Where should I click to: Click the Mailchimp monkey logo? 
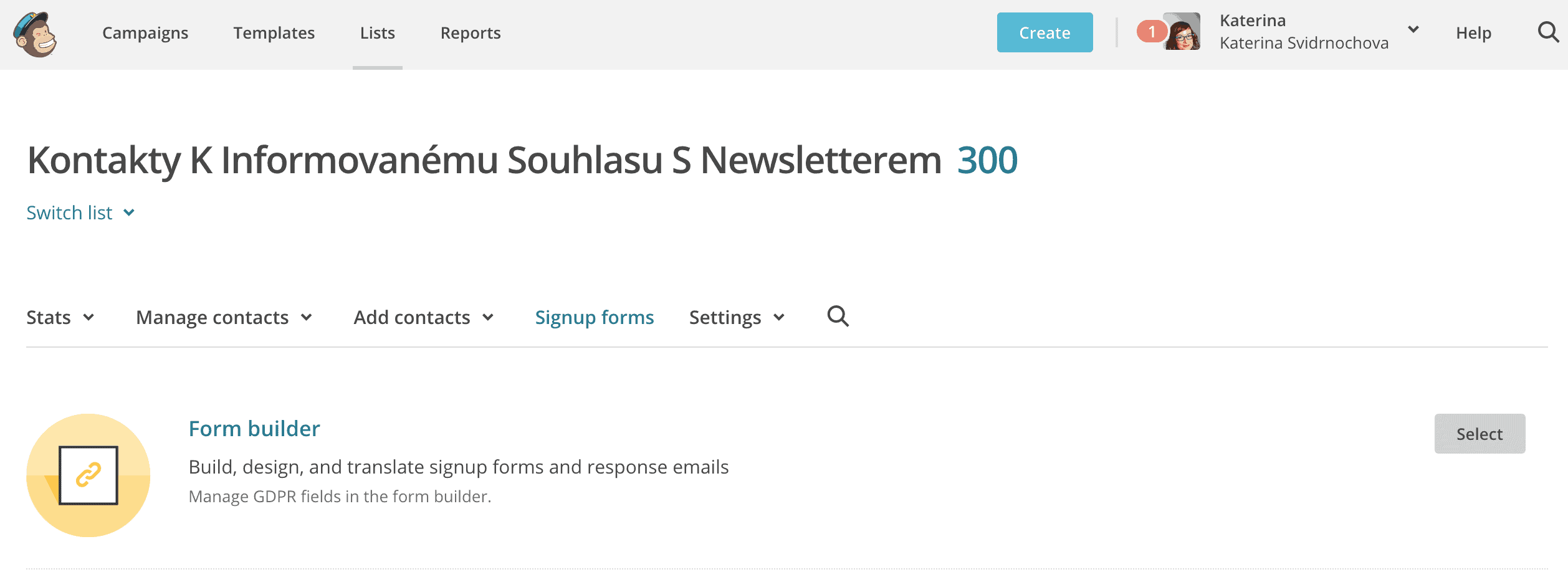(x=36, y=34)
